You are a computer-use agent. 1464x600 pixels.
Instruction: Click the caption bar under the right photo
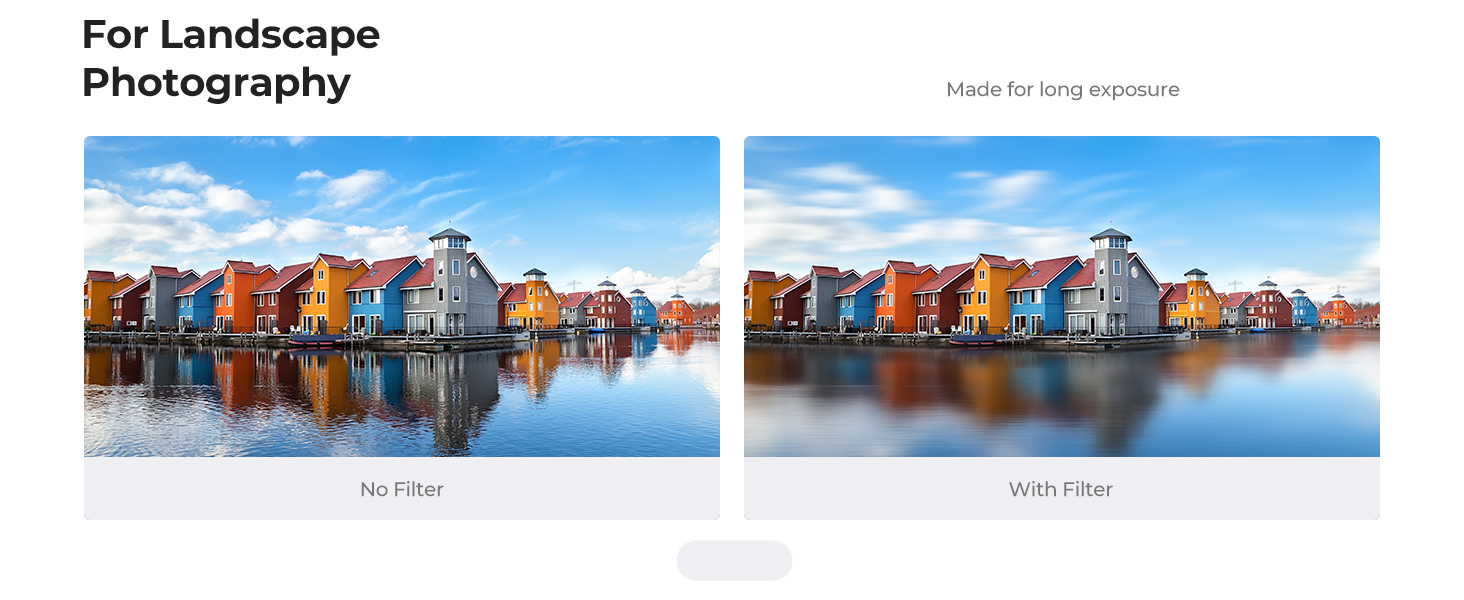(1062, 488)
